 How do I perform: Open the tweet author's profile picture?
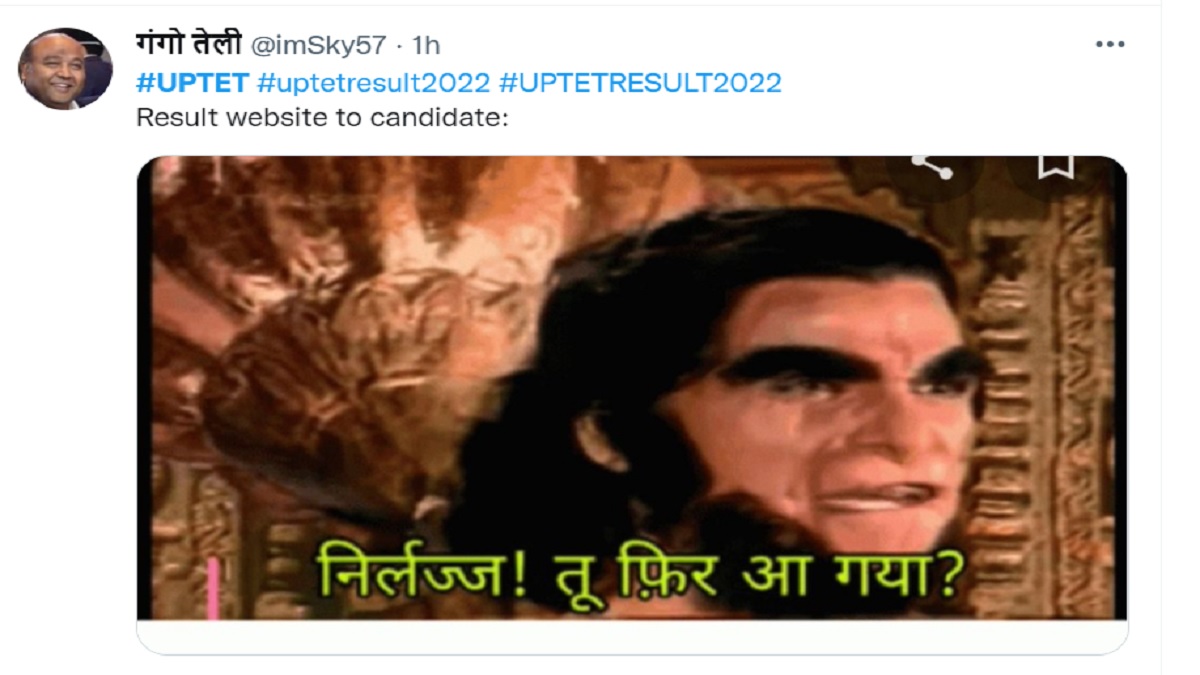pyautogui.click(x=65, y=68)
